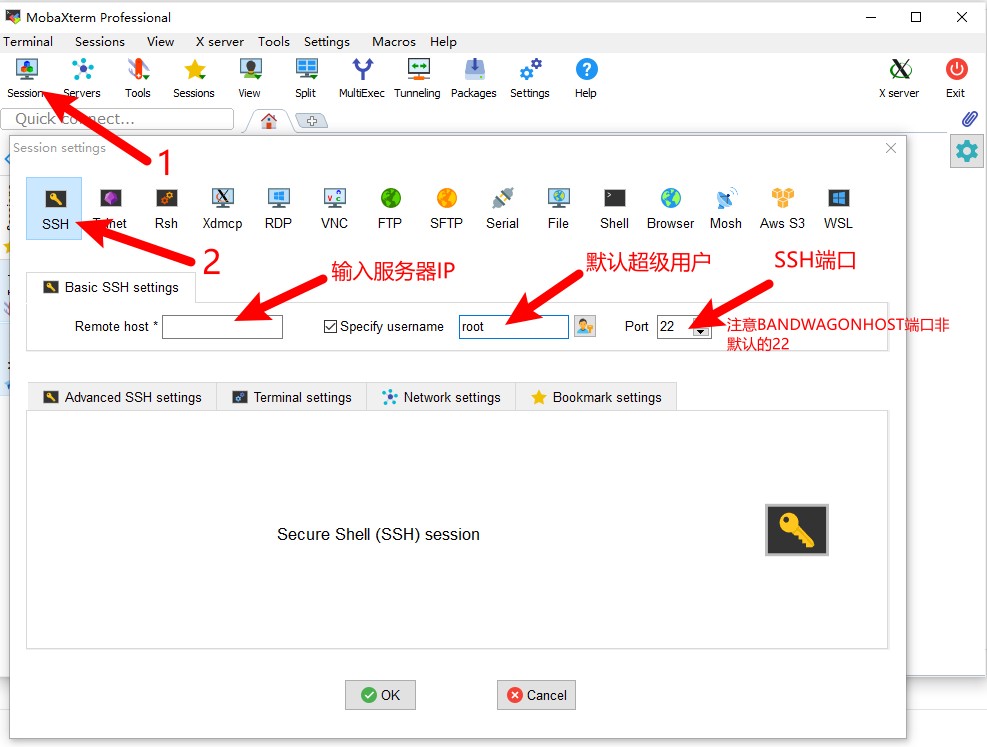Image resolution: width=987 pixels, height=747 pixels.
Task: Select the SSH session type icon
Action: point(55,208)
